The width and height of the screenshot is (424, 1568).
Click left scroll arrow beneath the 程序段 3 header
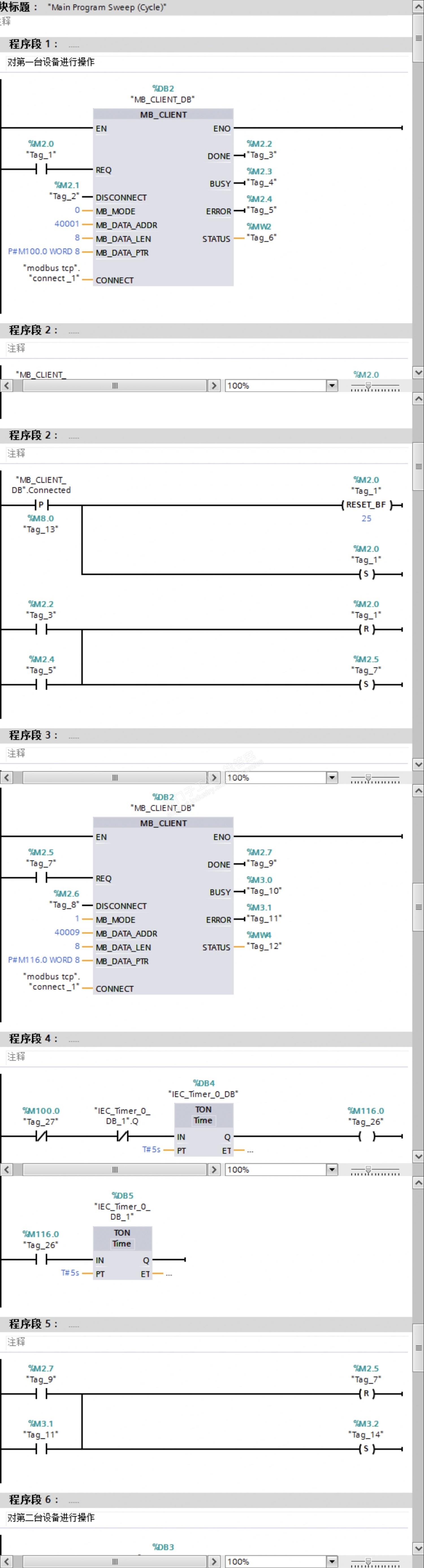tap(7, 777)
